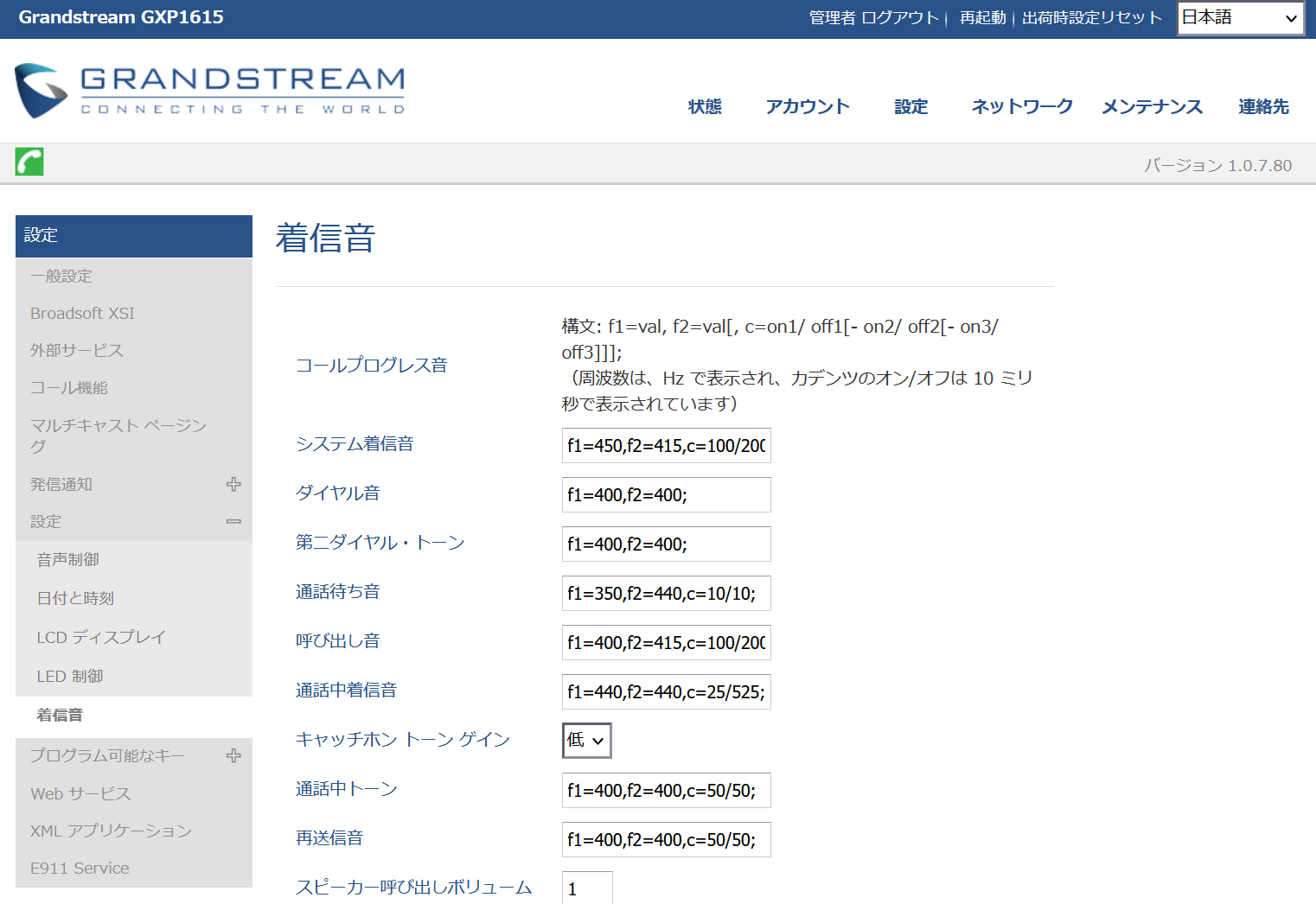The width and height of the screenshot is (1316, 904).
Task: Click 出荷時設定リセット in header
Action: (1091, 18)
